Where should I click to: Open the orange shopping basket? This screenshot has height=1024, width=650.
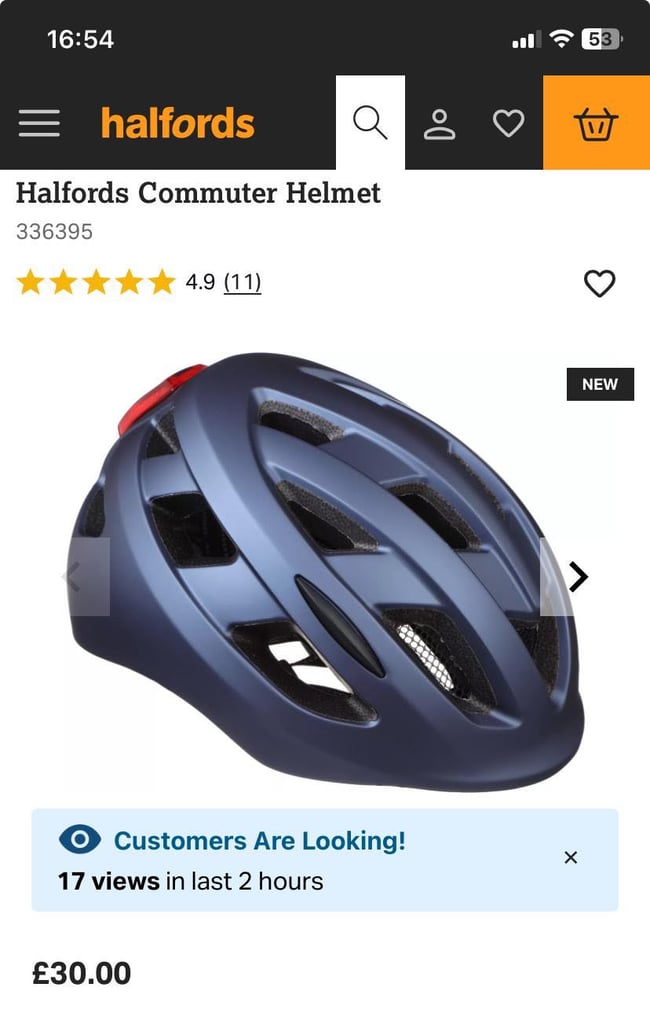(x=596, y=123)
